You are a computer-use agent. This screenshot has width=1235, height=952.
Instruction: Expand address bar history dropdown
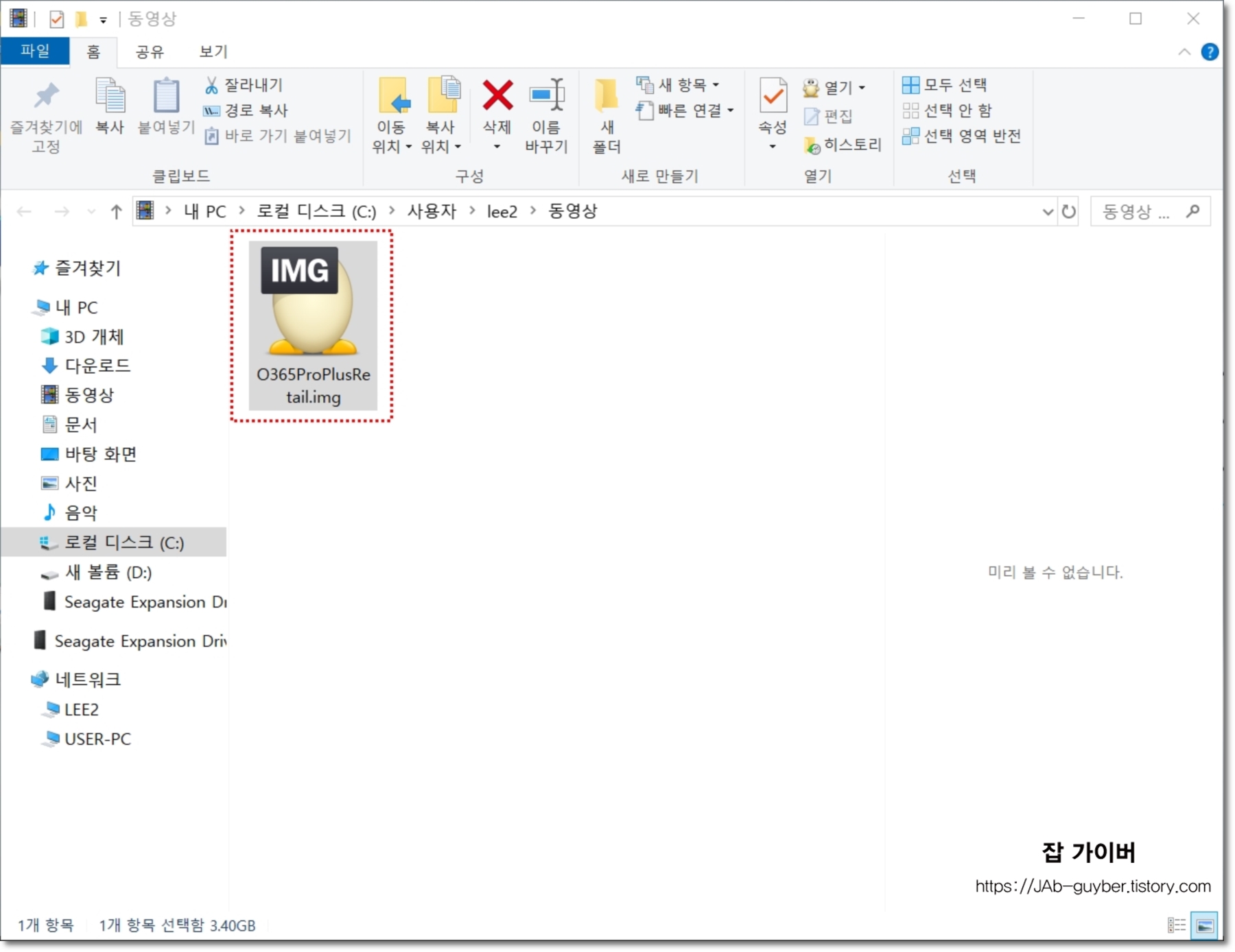tap(1048, 211)
